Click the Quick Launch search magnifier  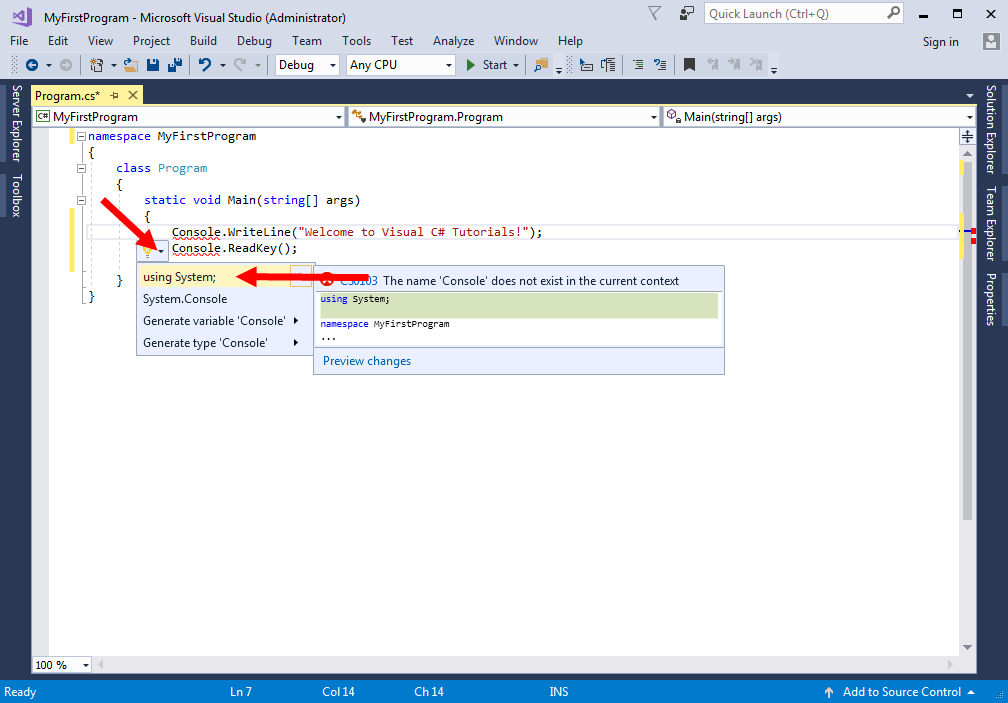point(894,13)
